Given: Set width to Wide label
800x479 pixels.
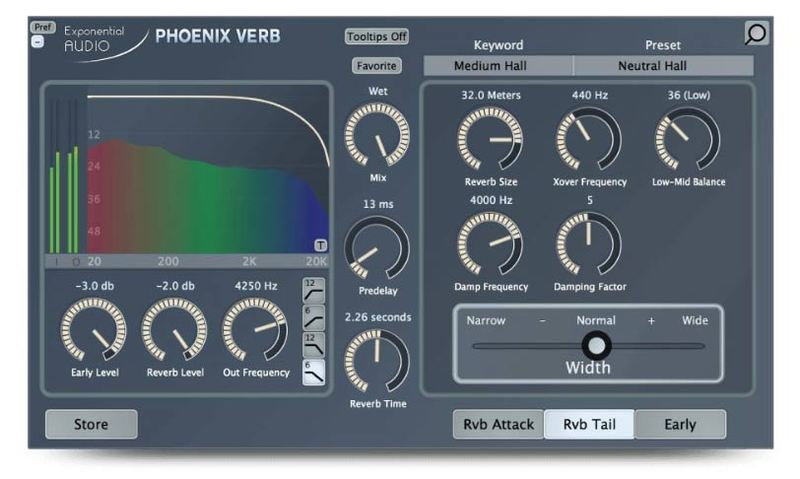Looking at the screenshot, I should (695, 320).
